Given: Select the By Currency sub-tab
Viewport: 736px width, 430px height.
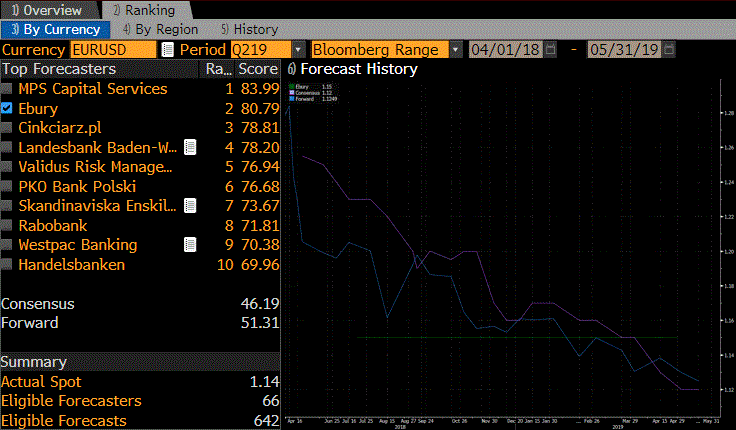Looking at the screenshot, I should [55, 30].
